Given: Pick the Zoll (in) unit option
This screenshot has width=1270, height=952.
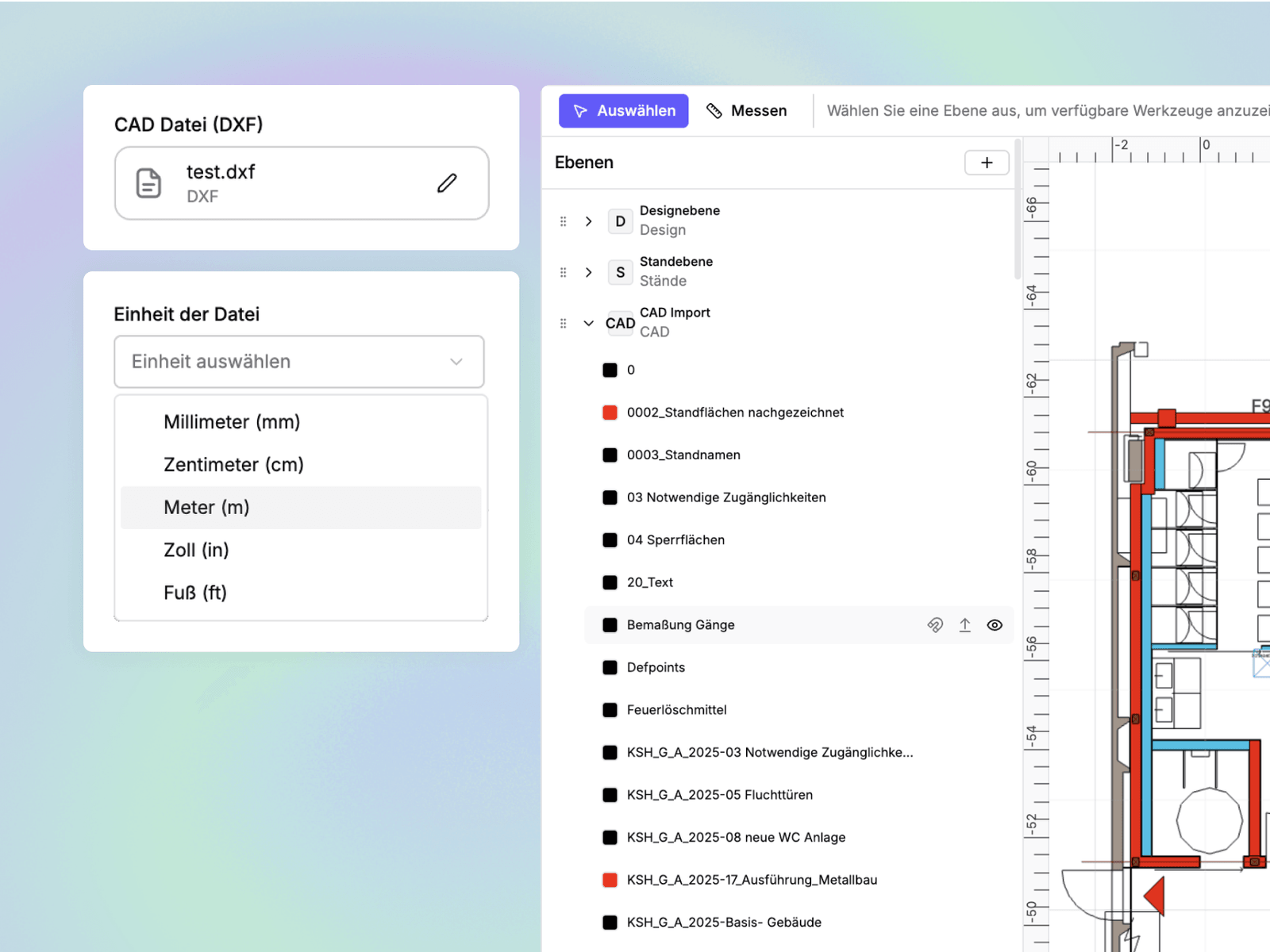Looking at the screenshot, I should (301, 551).
